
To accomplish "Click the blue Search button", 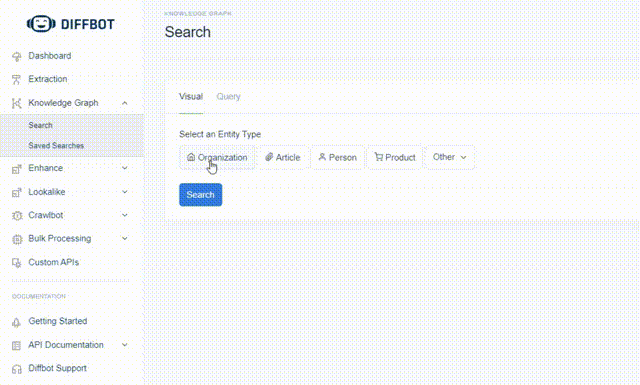I will 200,195.
